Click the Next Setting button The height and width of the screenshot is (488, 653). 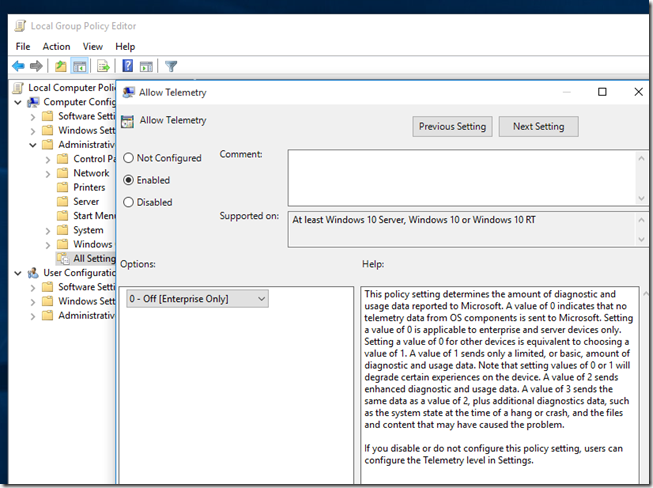(x=538, y=126)
